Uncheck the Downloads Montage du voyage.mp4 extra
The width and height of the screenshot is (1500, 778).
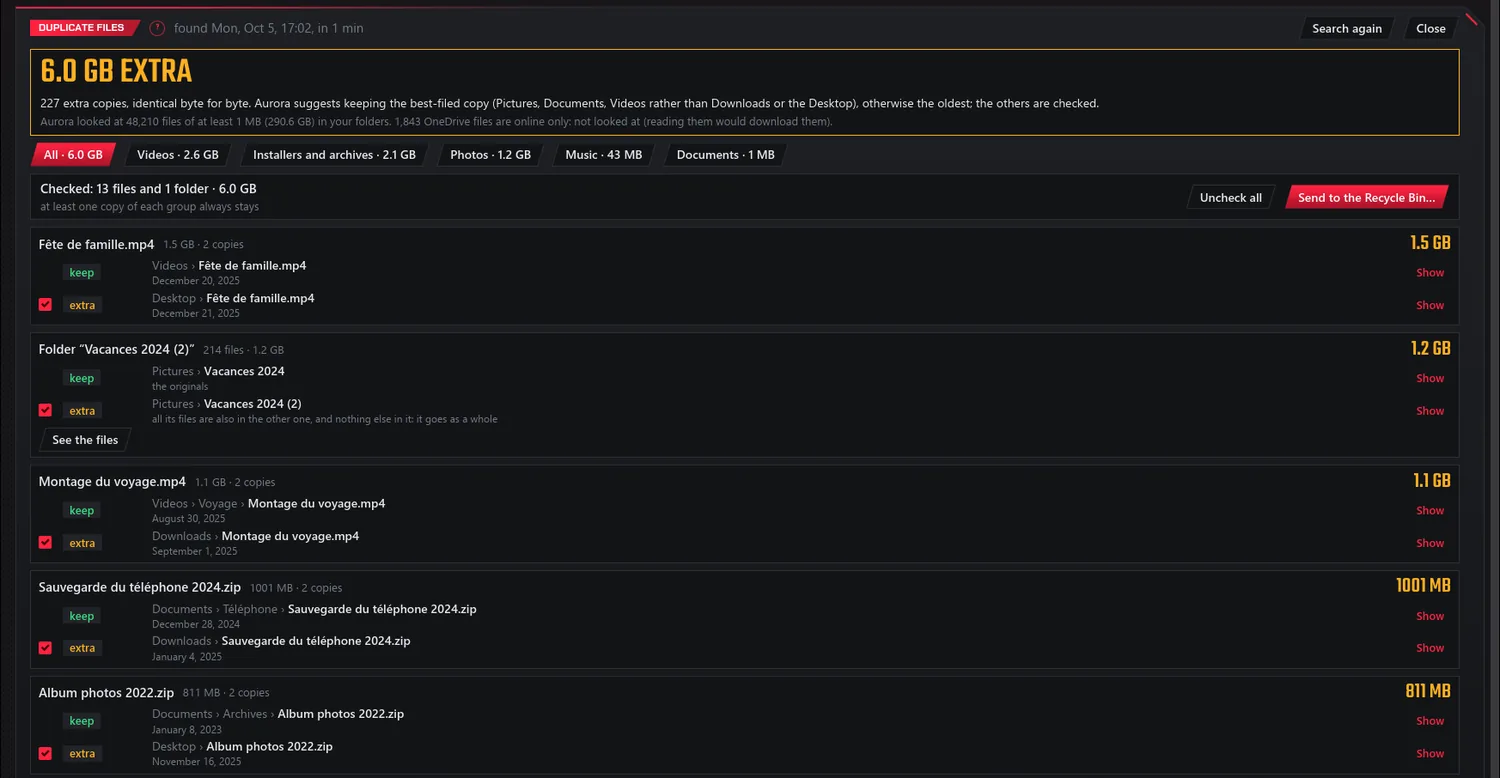coord(45,542)
